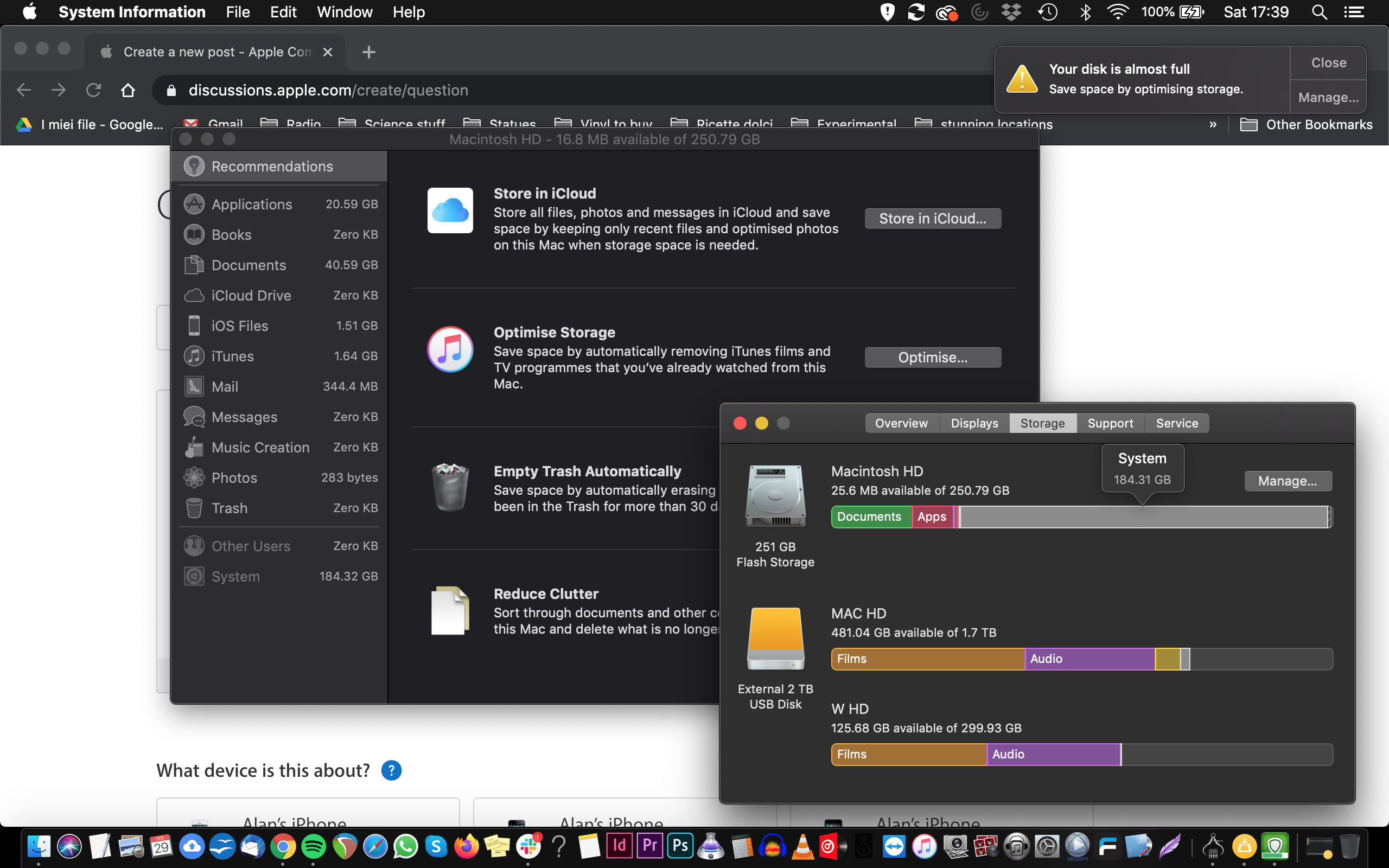This screenshot has width=1389, height=868.
Task: Click the browser address bar
Action: (x=517, y=90)
